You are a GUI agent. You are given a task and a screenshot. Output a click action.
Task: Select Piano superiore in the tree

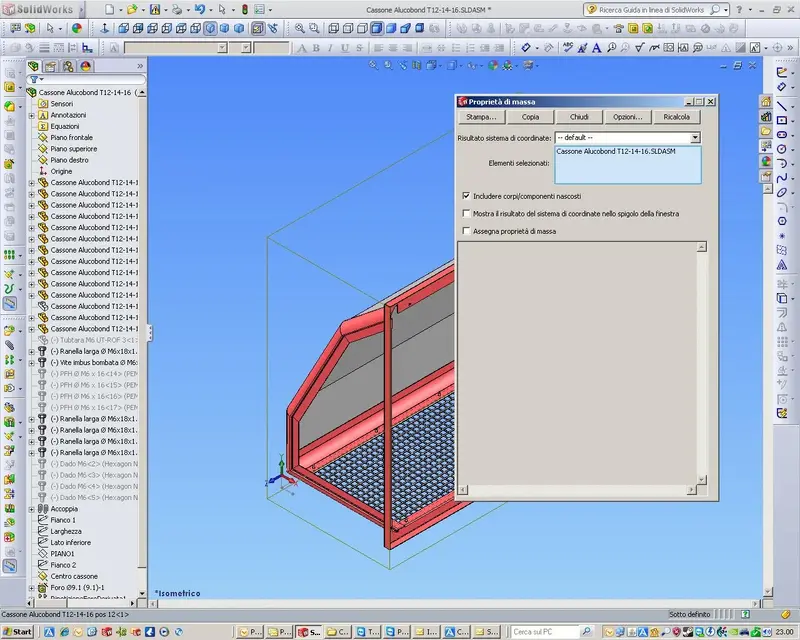73,149
